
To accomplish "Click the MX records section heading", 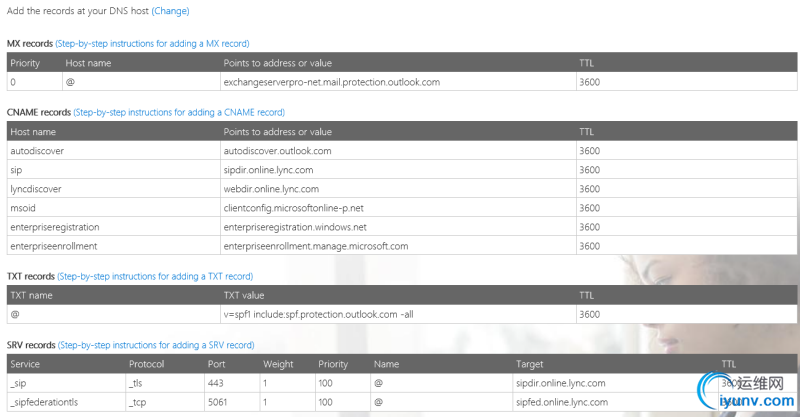I will (30, 43).
